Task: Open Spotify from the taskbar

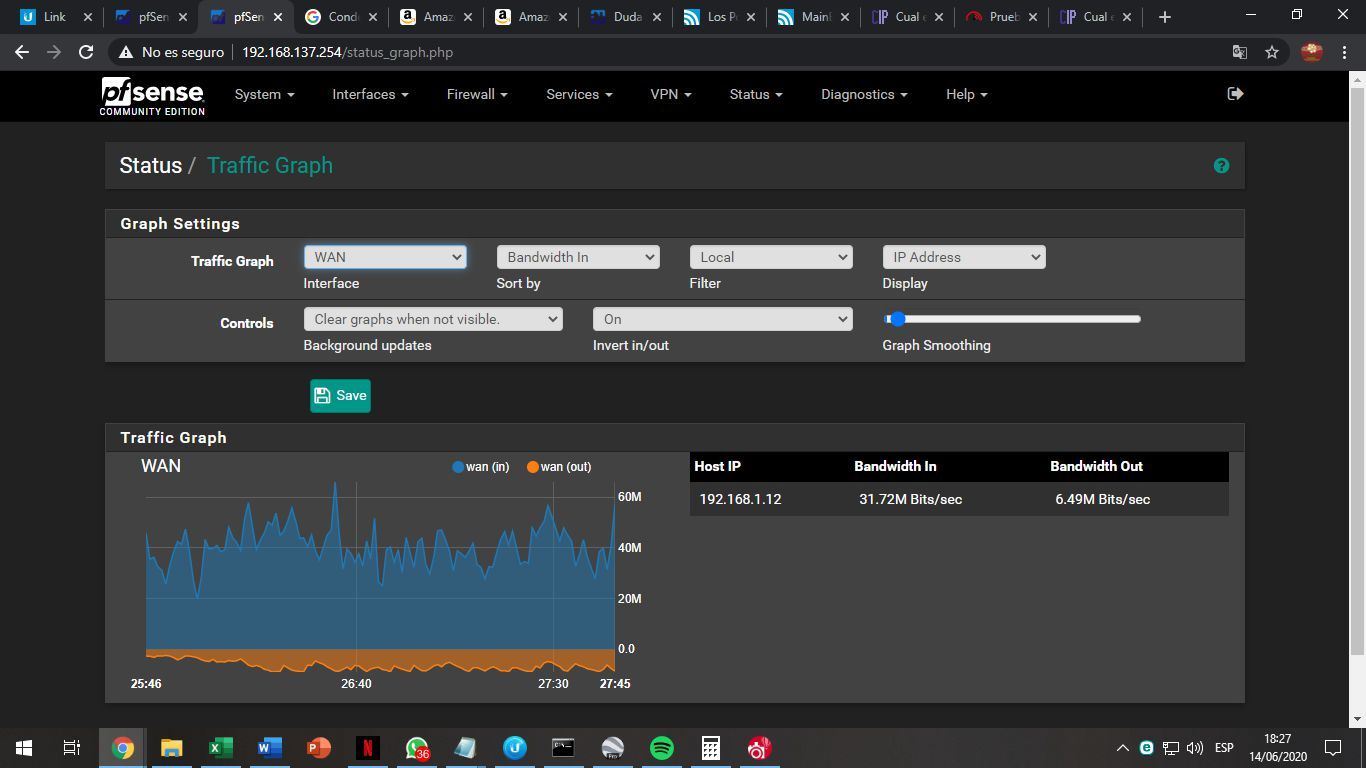Action: click(662, 748)
